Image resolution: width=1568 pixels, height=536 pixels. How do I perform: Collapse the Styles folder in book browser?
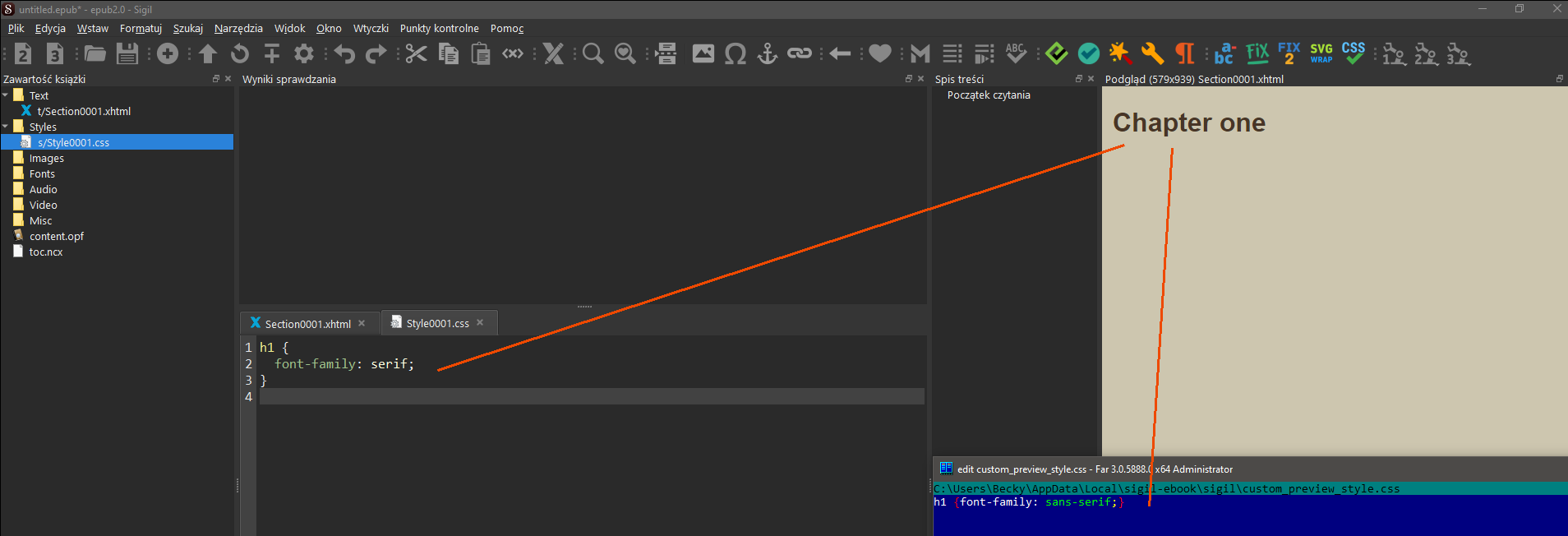coord(6,127)
